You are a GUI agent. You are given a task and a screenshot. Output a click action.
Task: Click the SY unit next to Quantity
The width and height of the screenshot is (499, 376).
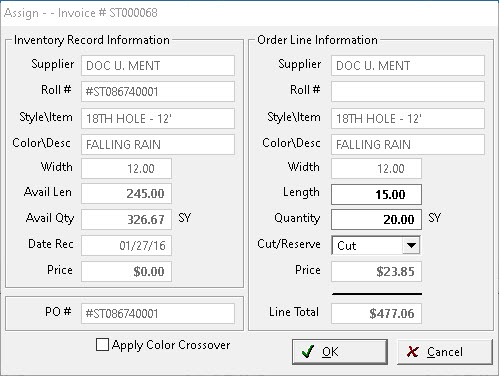pyautogui.click(x=435, y=218)
